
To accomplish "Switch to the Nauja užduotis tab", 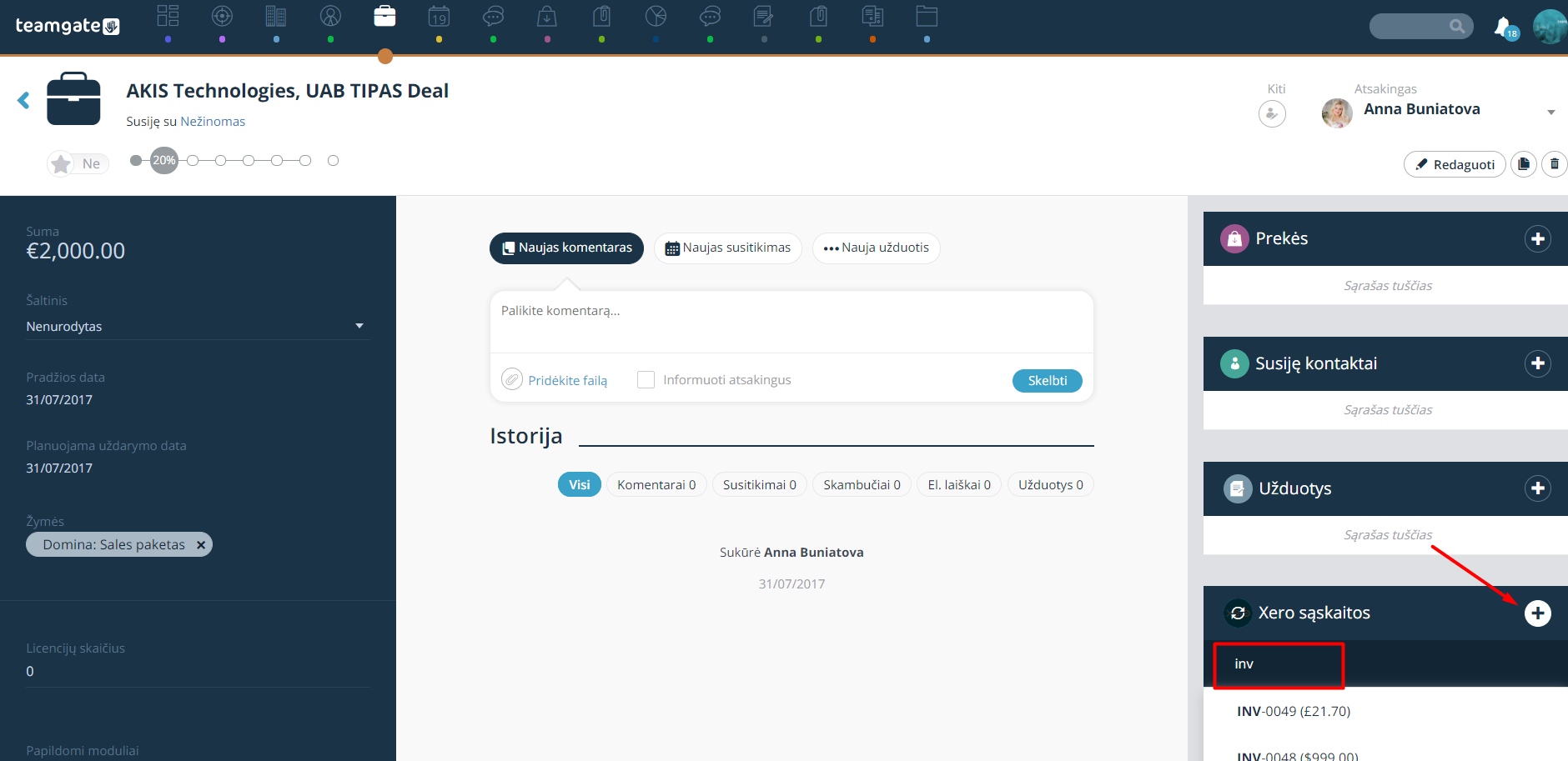I will pyautogui.click(x=877, y=248).
